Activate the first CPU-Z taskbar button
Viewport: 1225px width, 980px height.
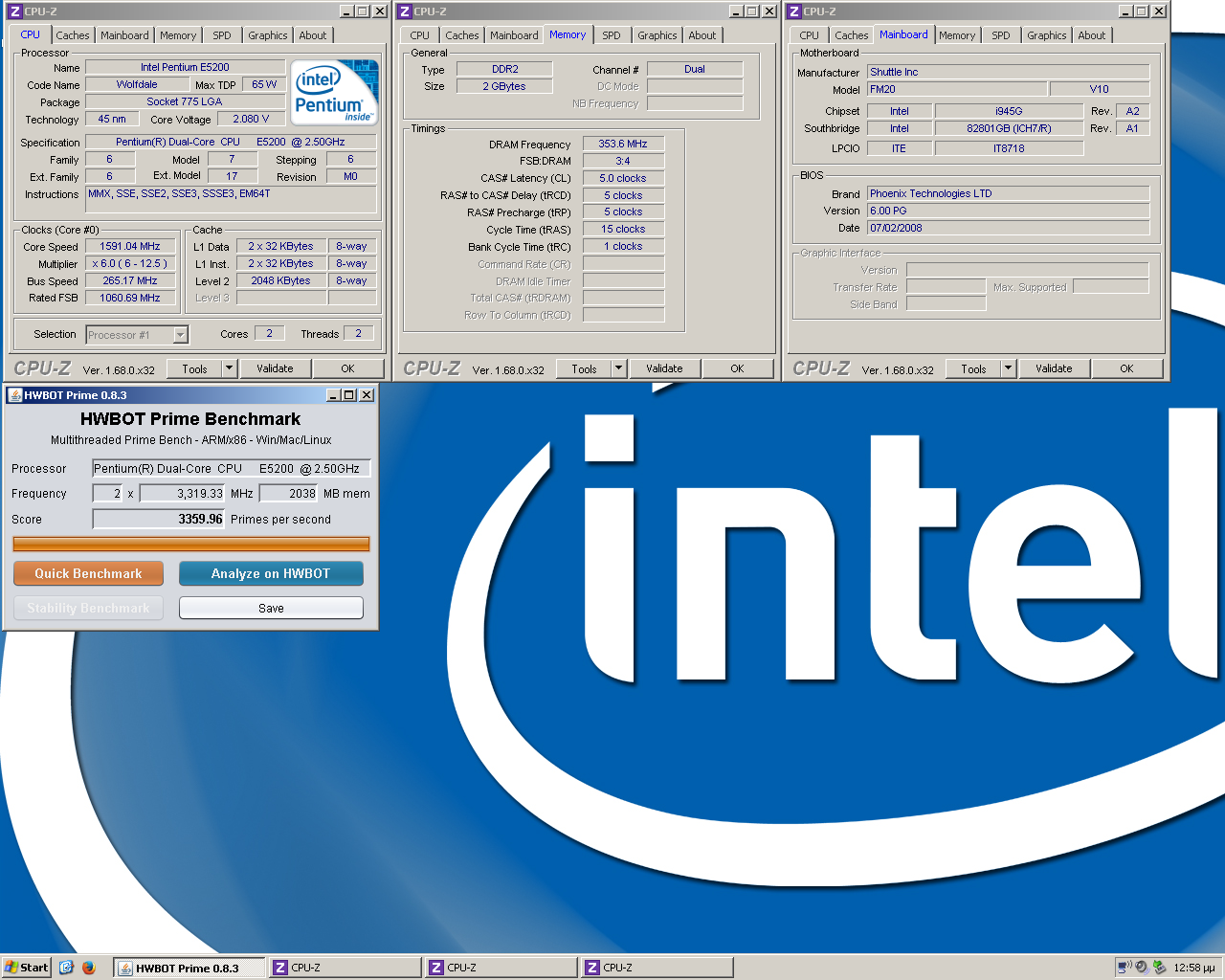tap(345, 968)
